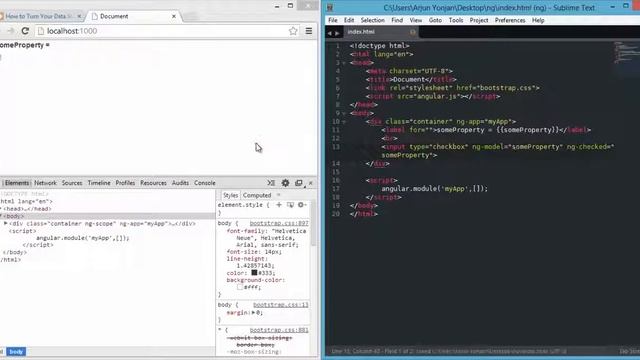Follow the bootstrap.css:13 source link
640x360 pixels.
pyautogui.click(x=281, y=305)
